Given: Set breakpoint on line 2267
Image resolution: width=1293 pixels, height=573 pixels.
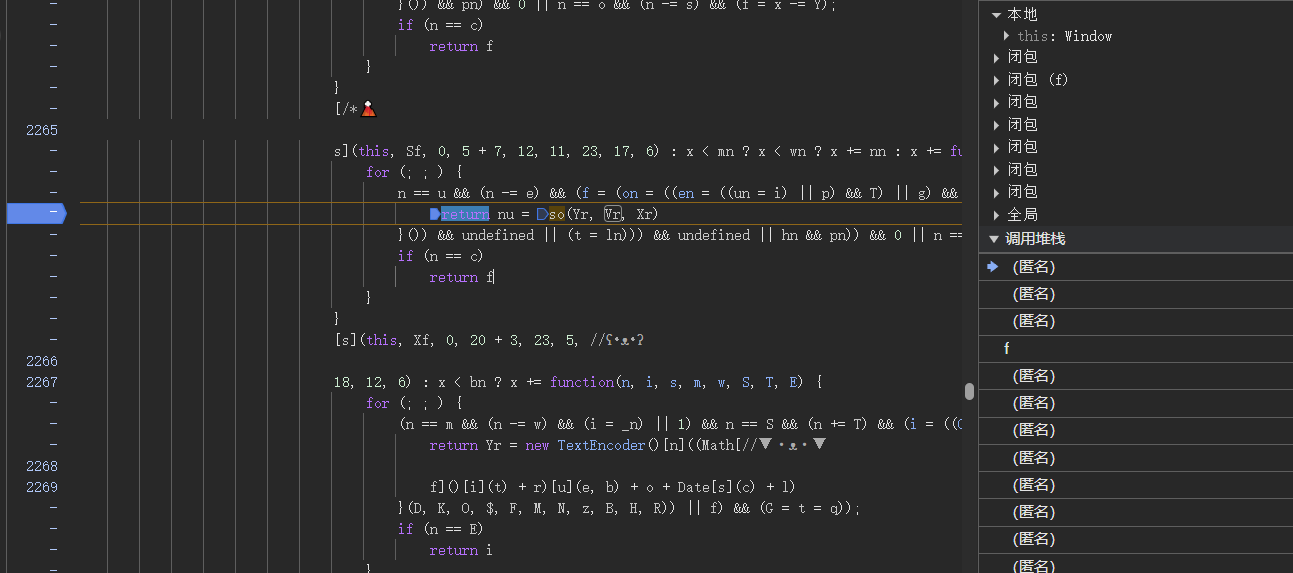Looking at the screenshot, I should (42, 382).
